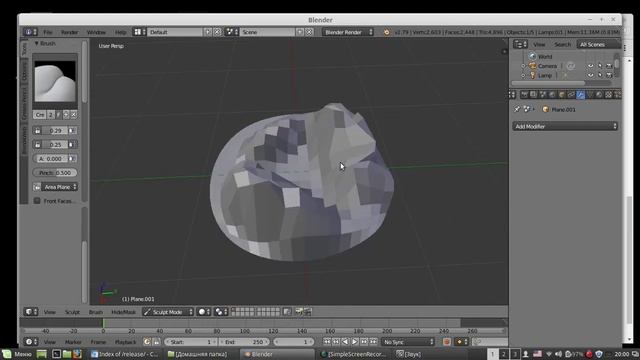This screenshot has height=360, width=640.
Task: Toggle the auto keyframe record button
Action: pyautogui.click(x=447, y=342)
